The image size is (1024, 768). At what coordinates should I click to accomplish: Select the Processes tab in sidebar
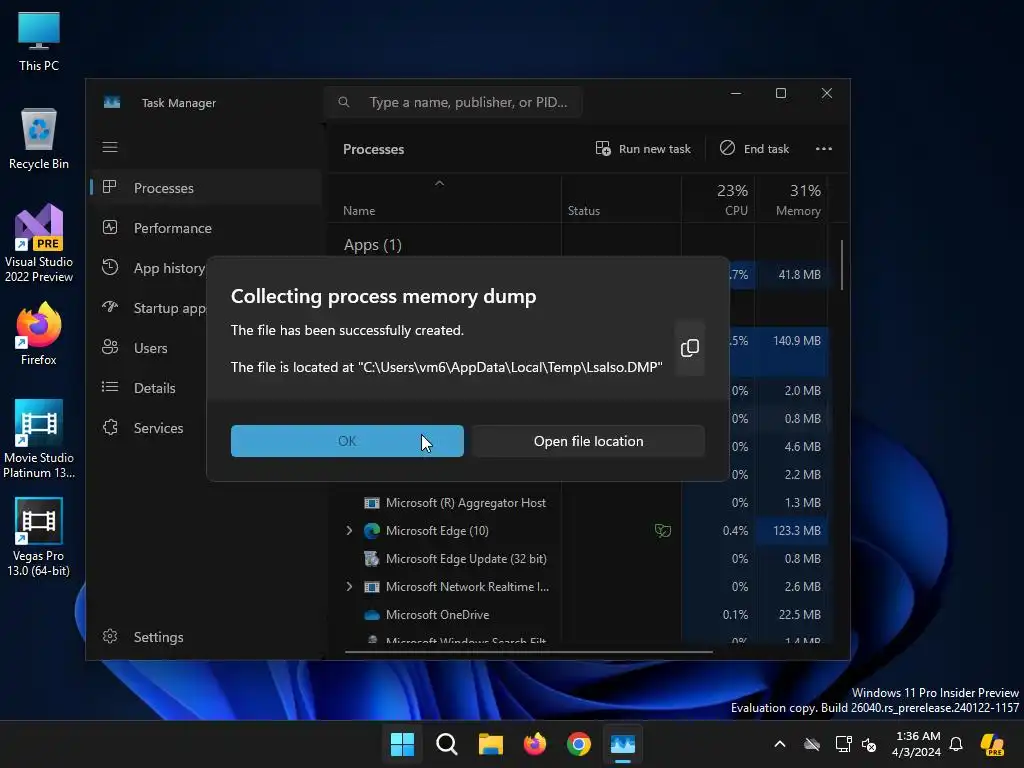(x=207, y=188)
